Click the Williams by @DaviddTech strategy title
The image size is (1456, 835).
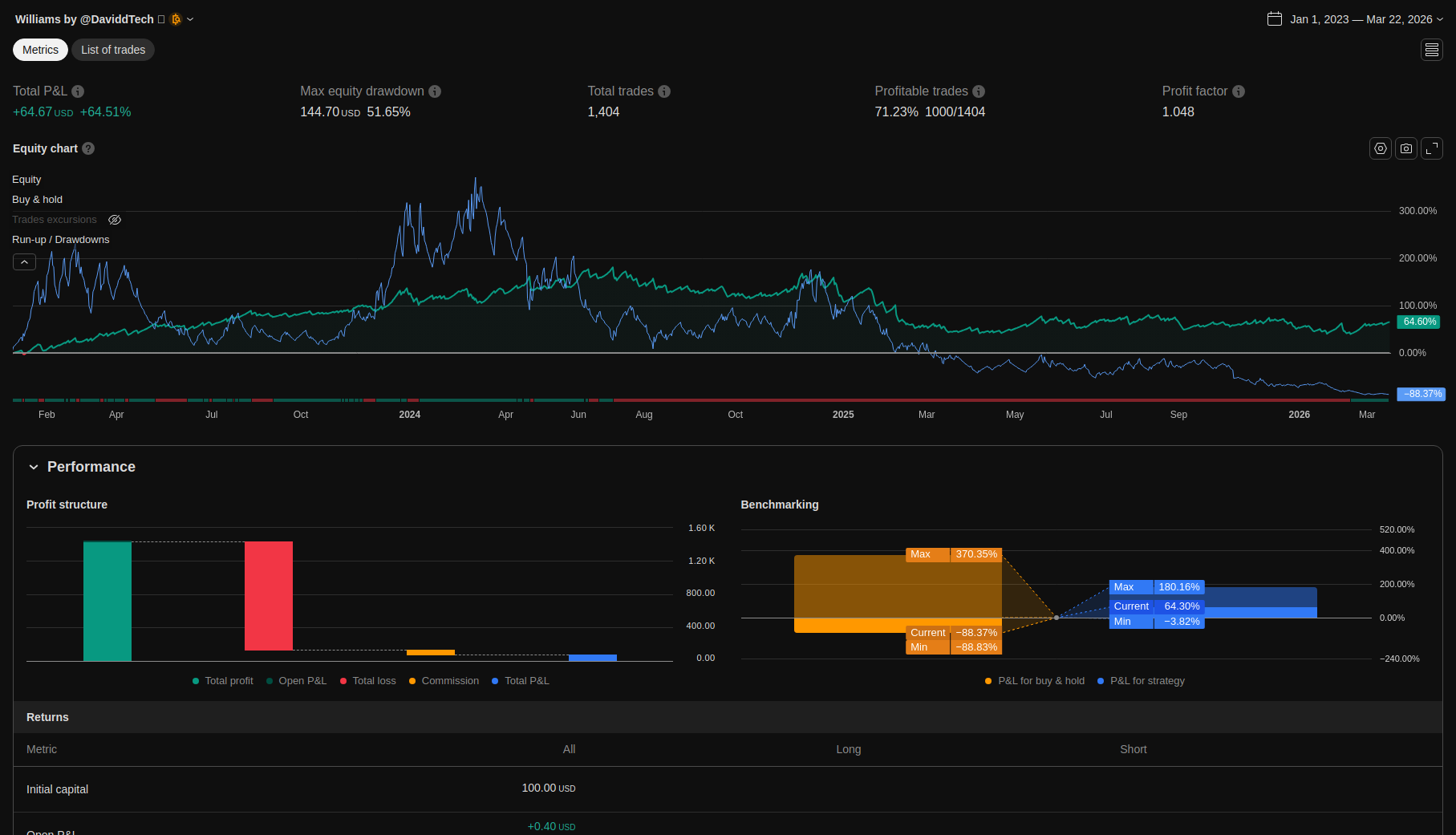pos(84,19)
